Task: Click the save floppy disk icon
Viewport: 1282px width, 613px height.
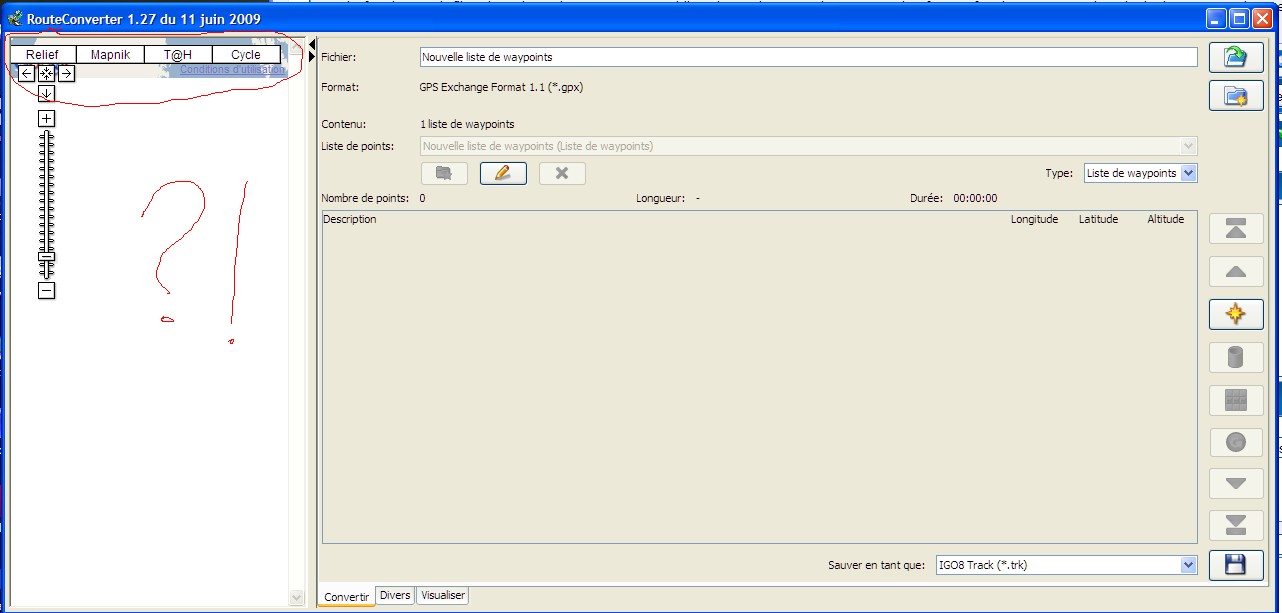Action: click(1235, 565)
